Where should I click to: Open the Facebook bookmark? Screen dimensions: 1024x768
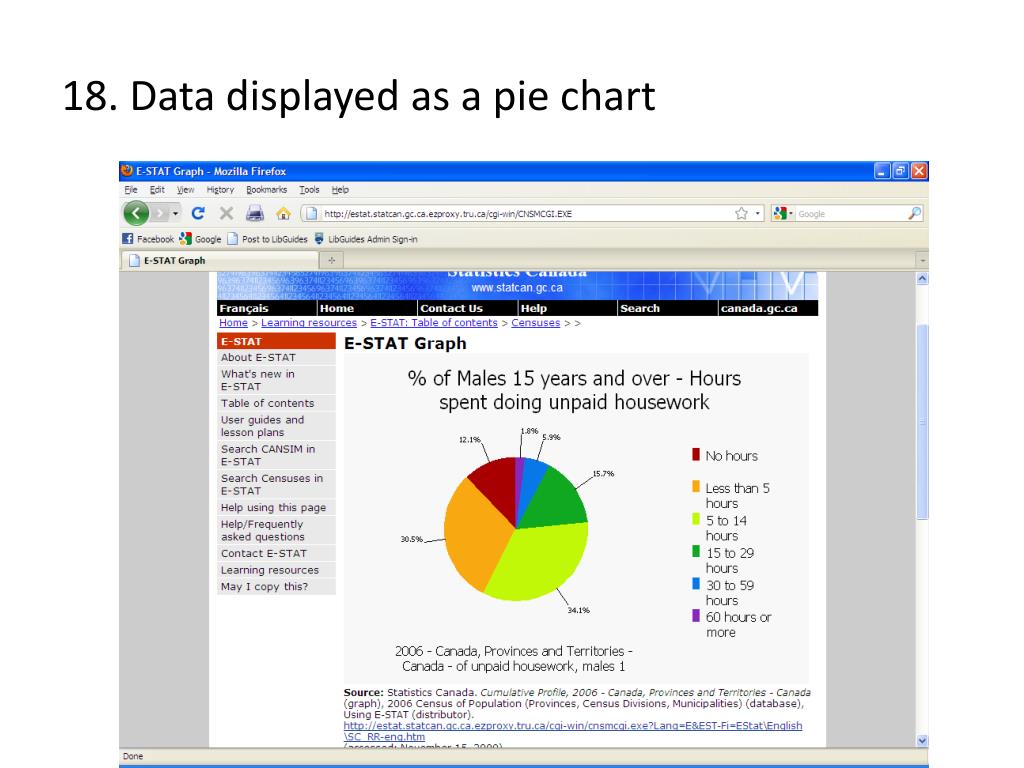(148, 239)
